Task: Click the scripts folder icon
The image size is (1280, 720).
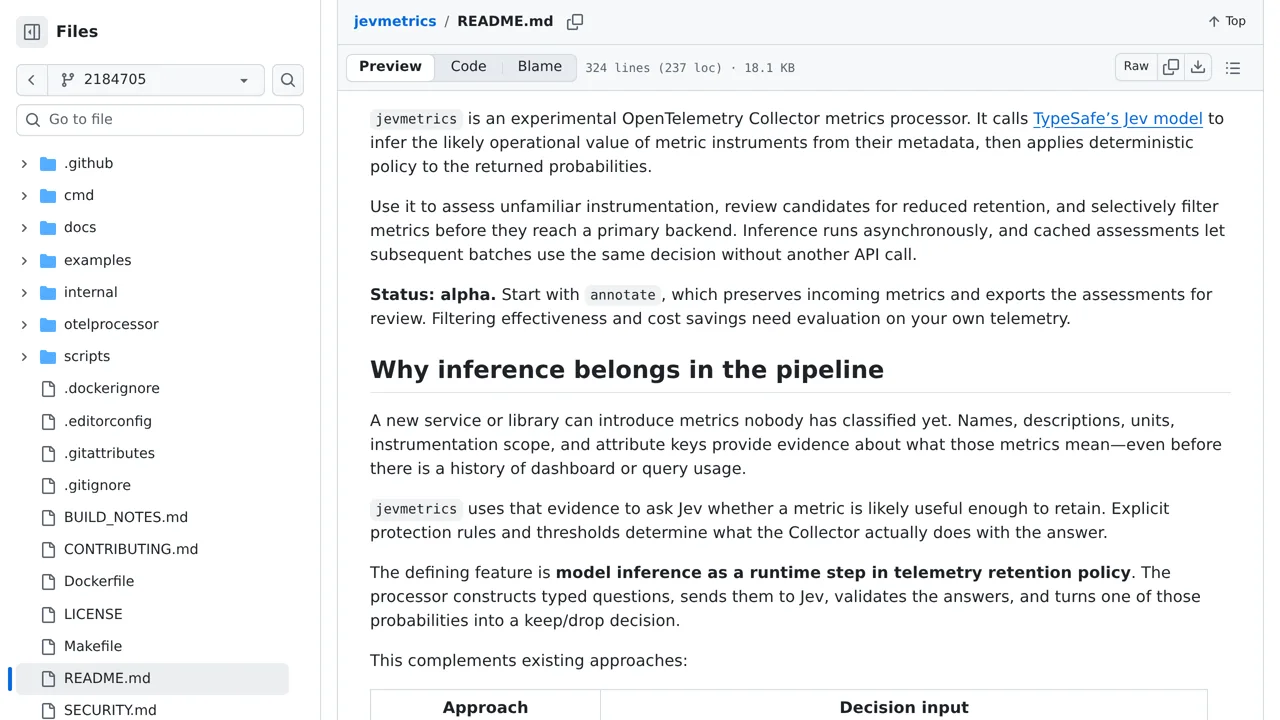Action: point(48,356)
